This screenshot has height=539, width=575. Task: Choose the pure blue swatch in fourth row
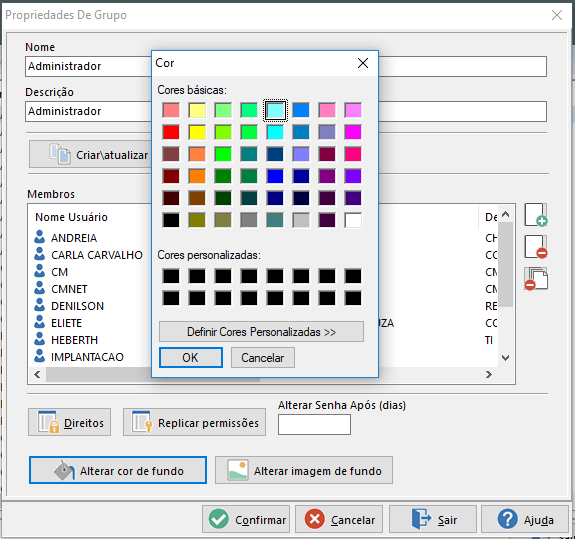[x=275, y=176]
